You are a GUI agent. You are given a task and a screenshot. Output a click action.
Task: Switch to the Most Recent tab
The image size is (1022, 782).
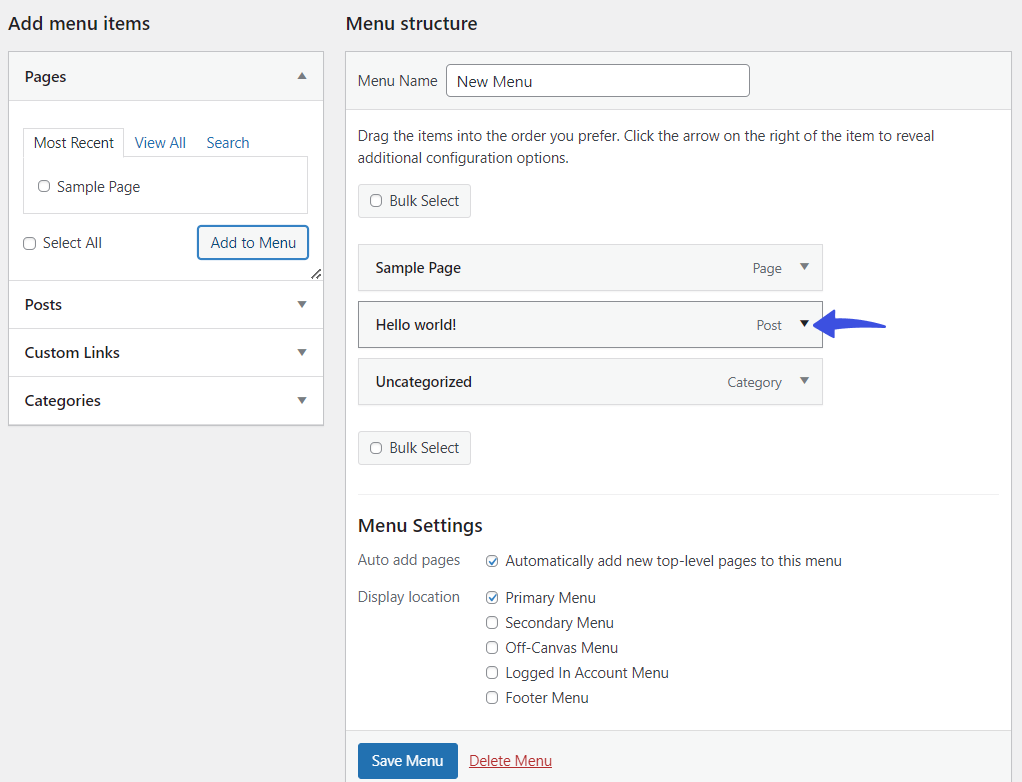pos(74,143)
